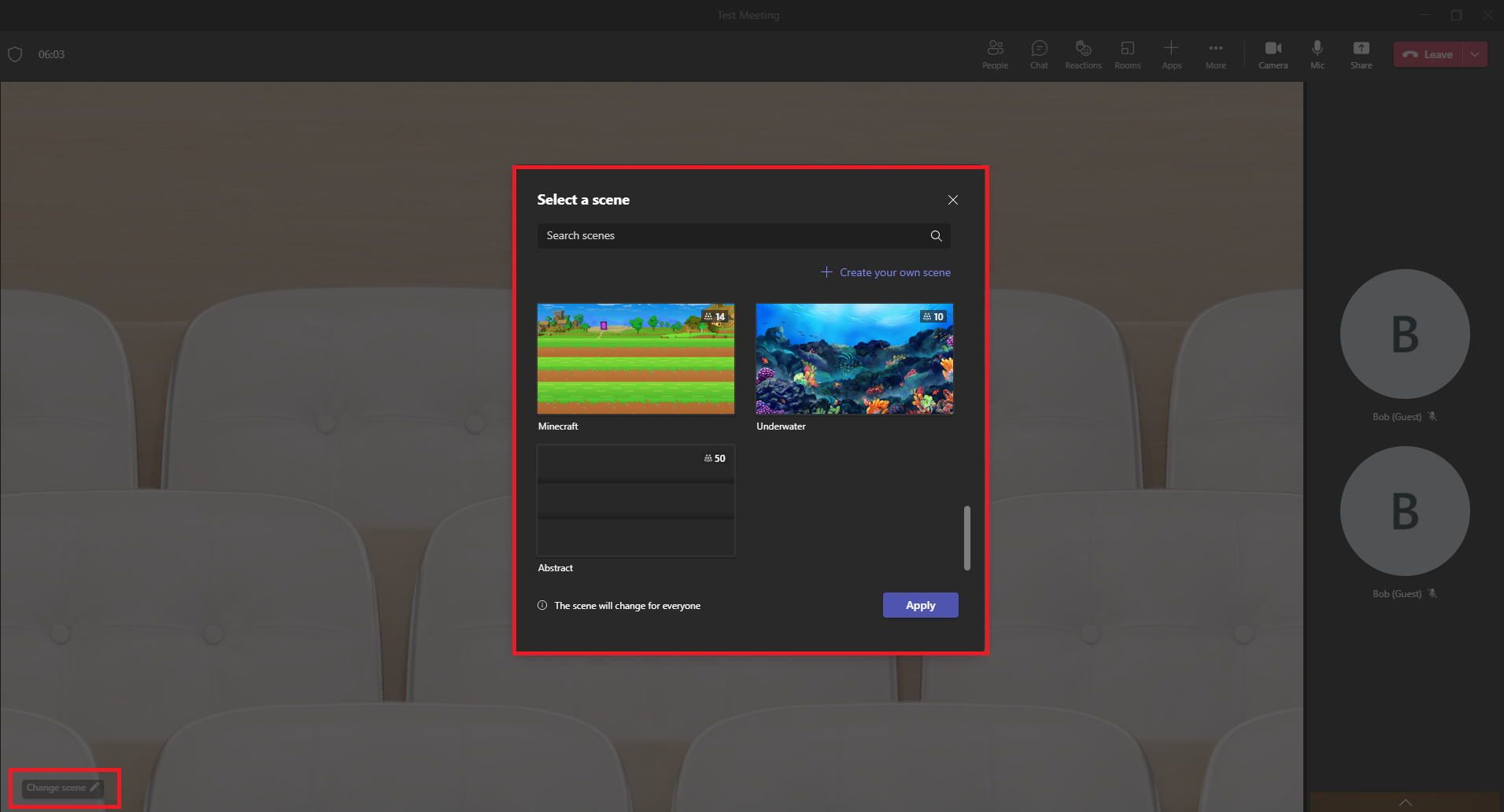Click the 06:03 meeting timer

[x=51, y=54]
